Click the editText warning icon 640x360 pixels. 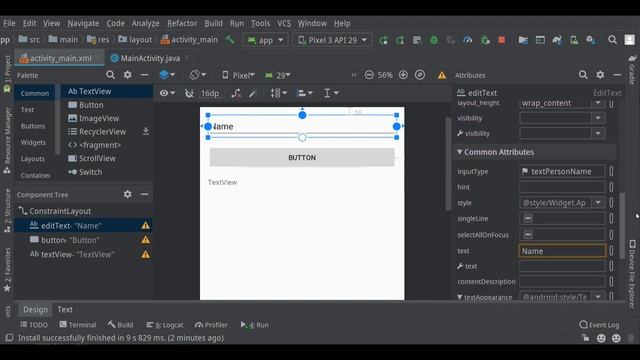click(145, 225)
